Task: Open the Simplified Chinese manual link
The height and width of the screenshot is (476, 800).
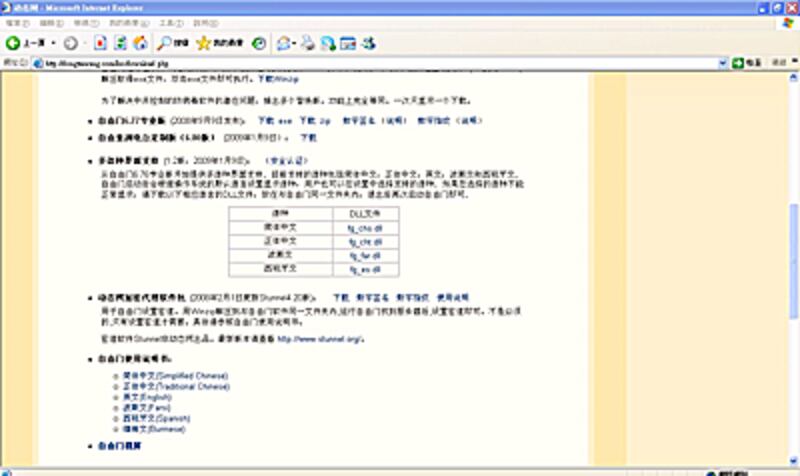Action: [x=176, y=376]
